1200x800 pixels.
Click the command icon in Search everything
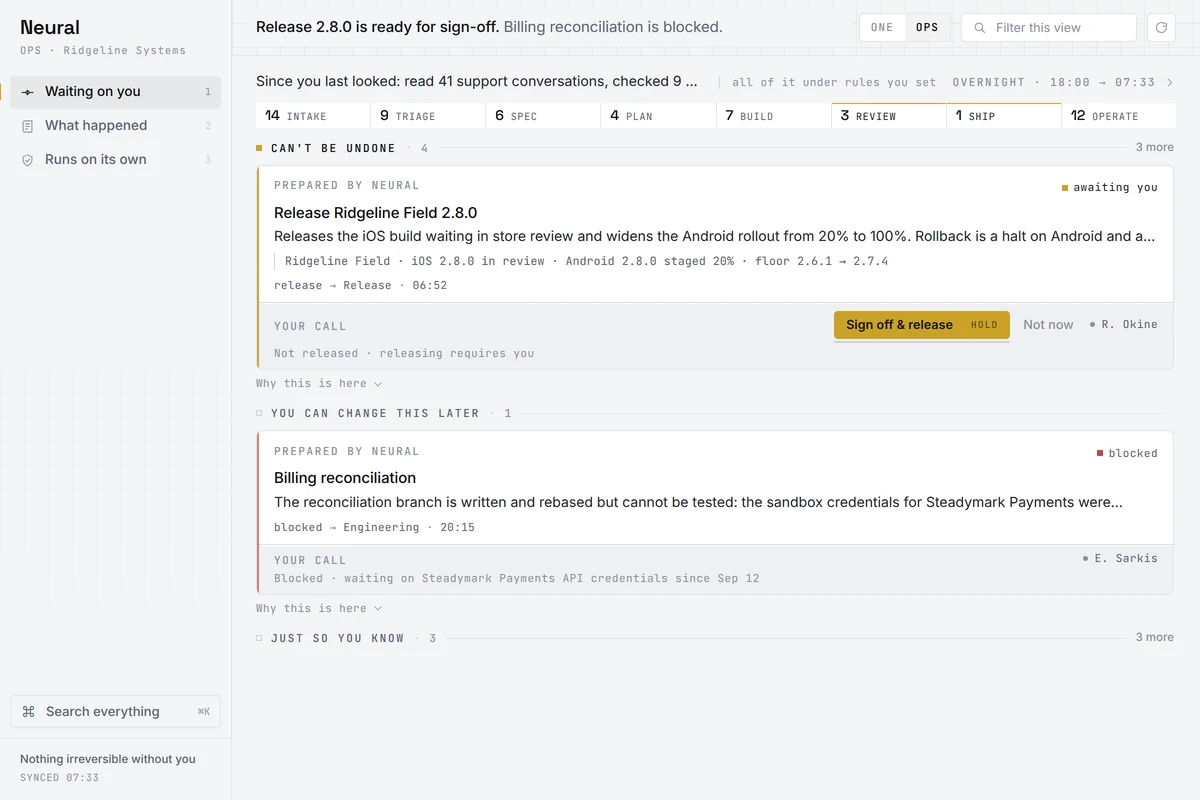point(28,712)
